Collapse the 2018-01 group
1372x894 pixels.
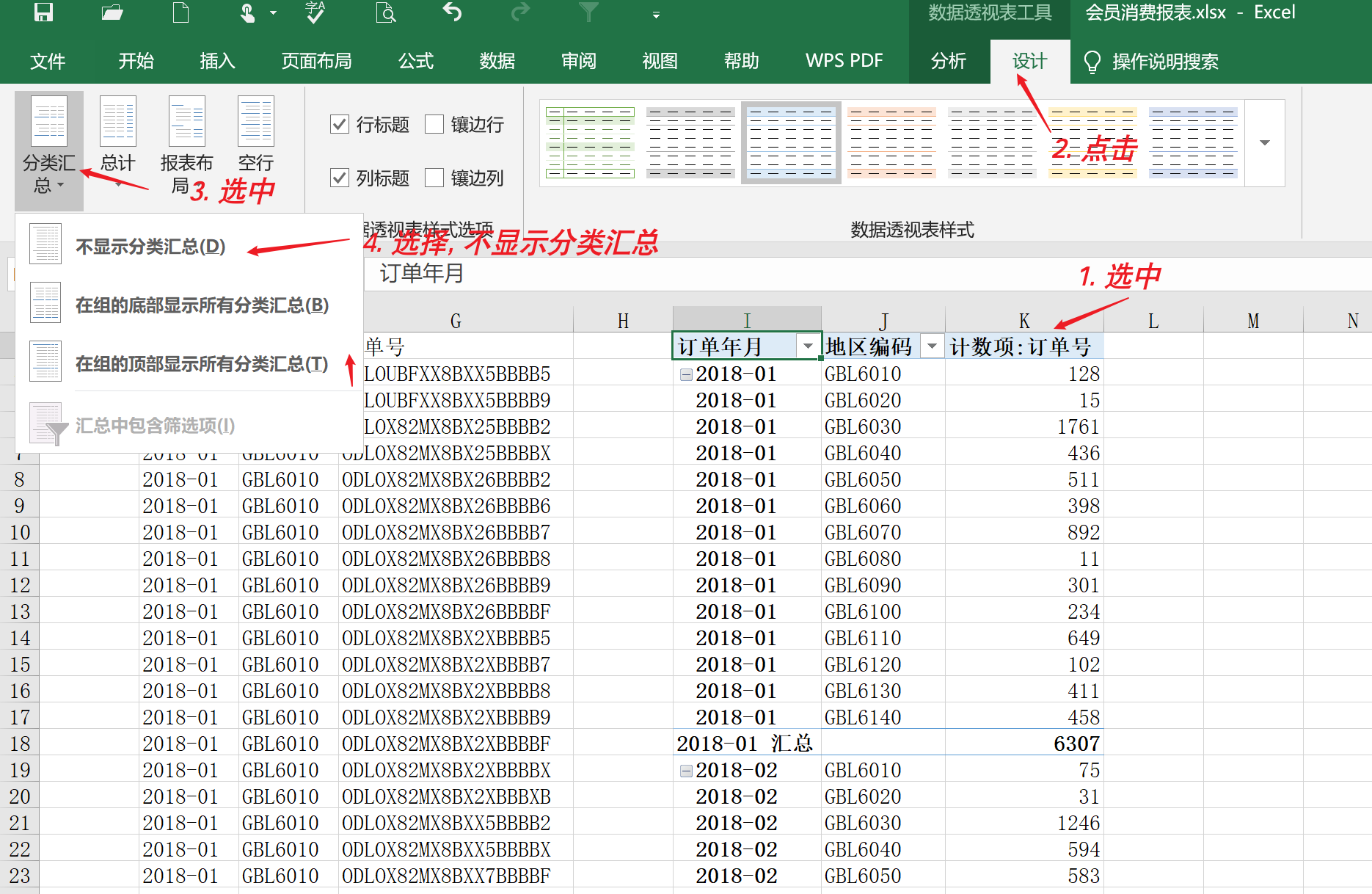(x=686, y=375)
